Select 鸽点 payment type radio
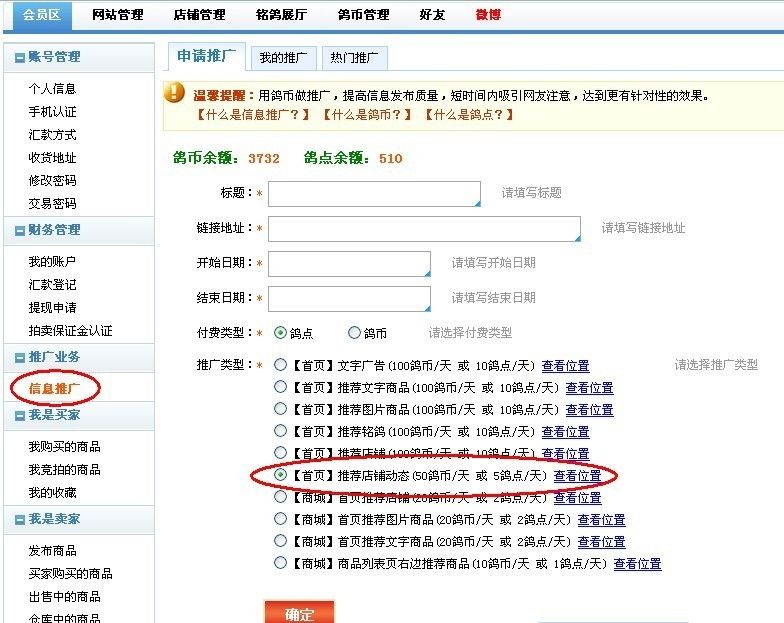 (280, 333)
